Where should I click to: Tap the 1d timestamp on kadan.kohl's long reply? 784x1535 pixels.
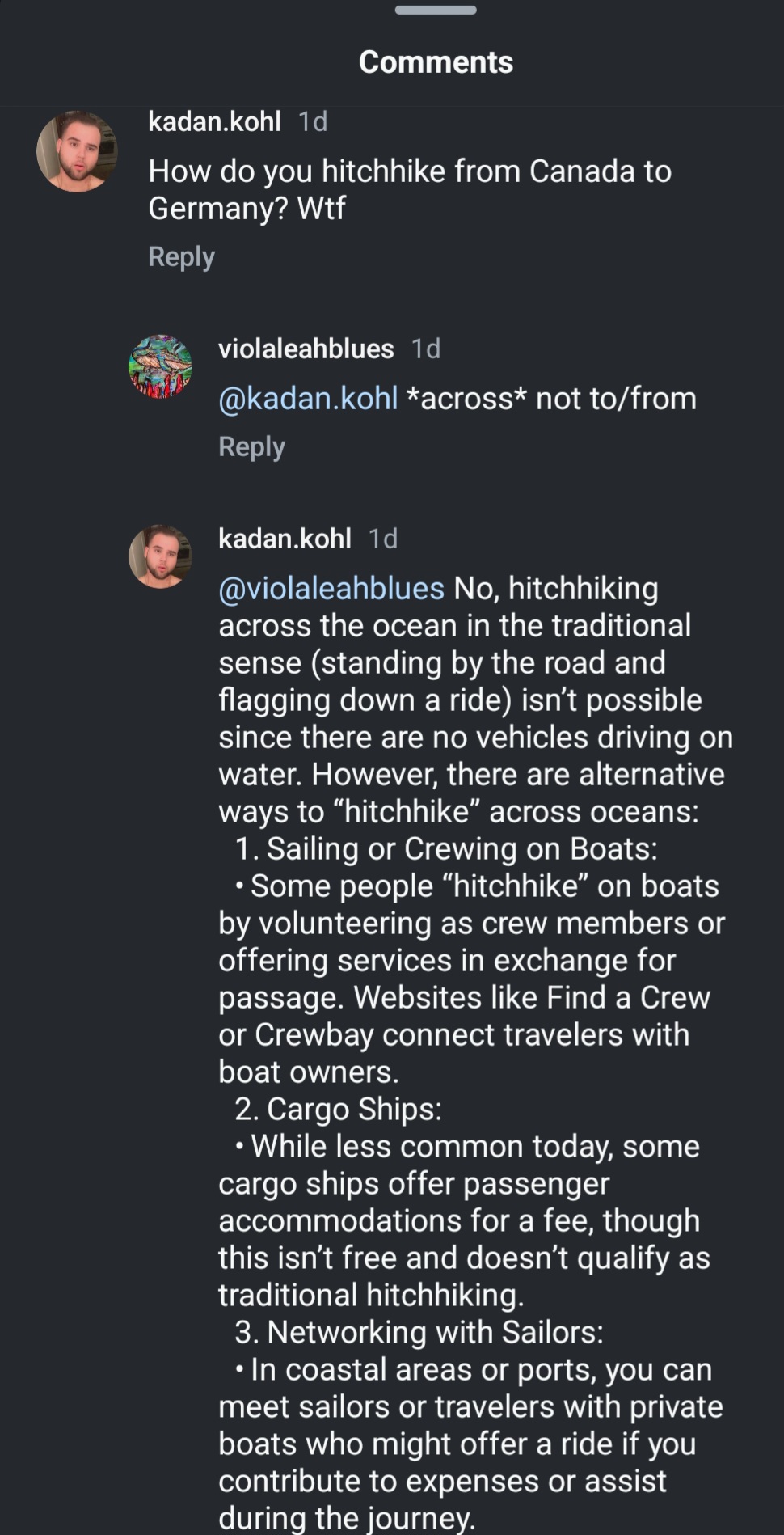tap(383, 539)
